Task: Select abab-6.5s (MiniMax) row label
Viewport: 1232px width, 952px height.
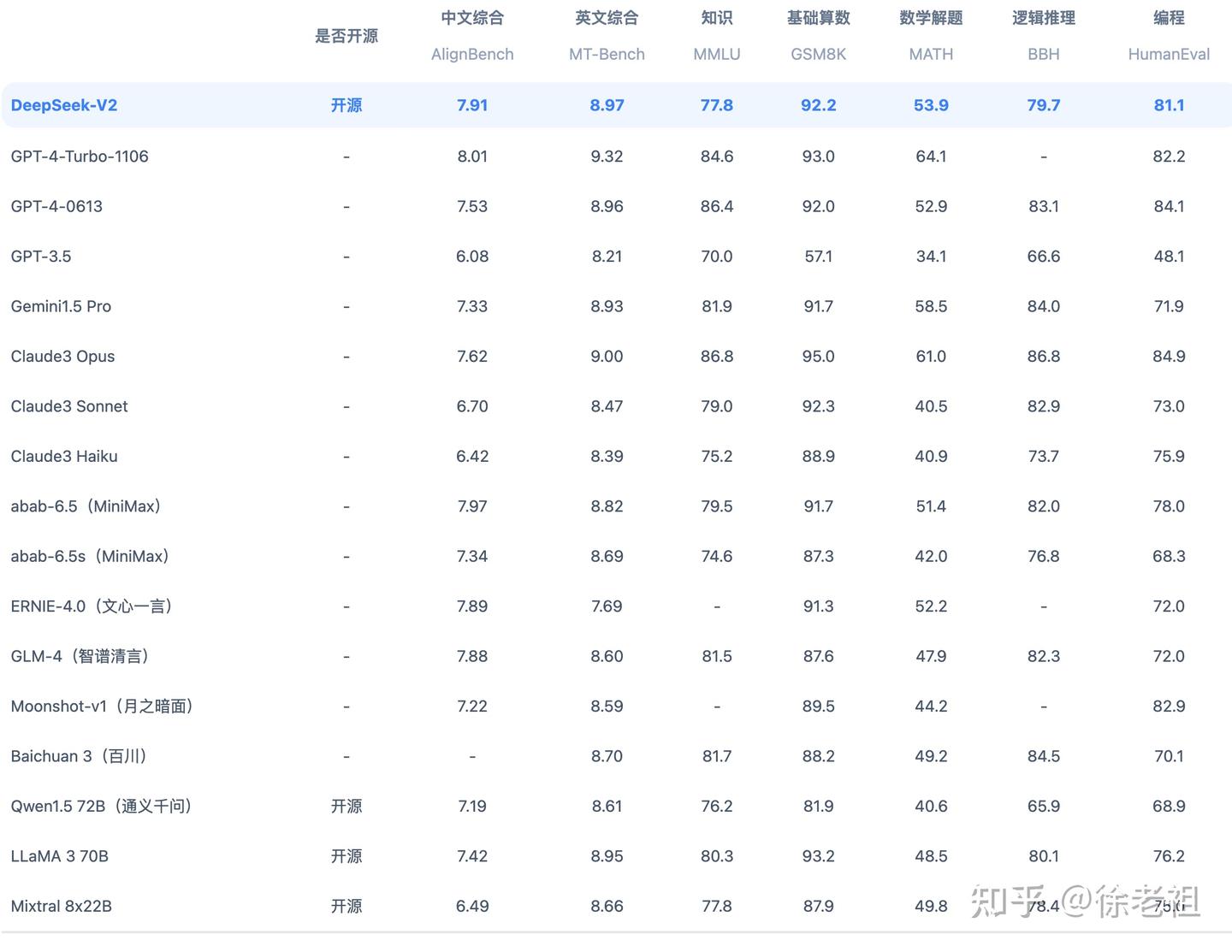Action: [x=91, y=556]
